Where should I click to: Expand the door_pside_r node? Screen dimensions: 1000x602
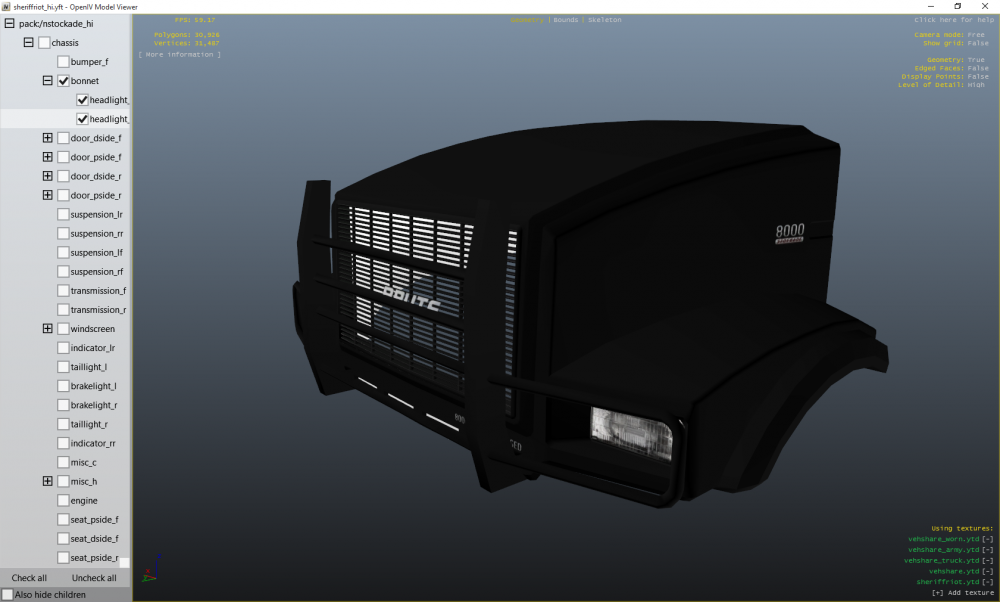coord(48,195)
